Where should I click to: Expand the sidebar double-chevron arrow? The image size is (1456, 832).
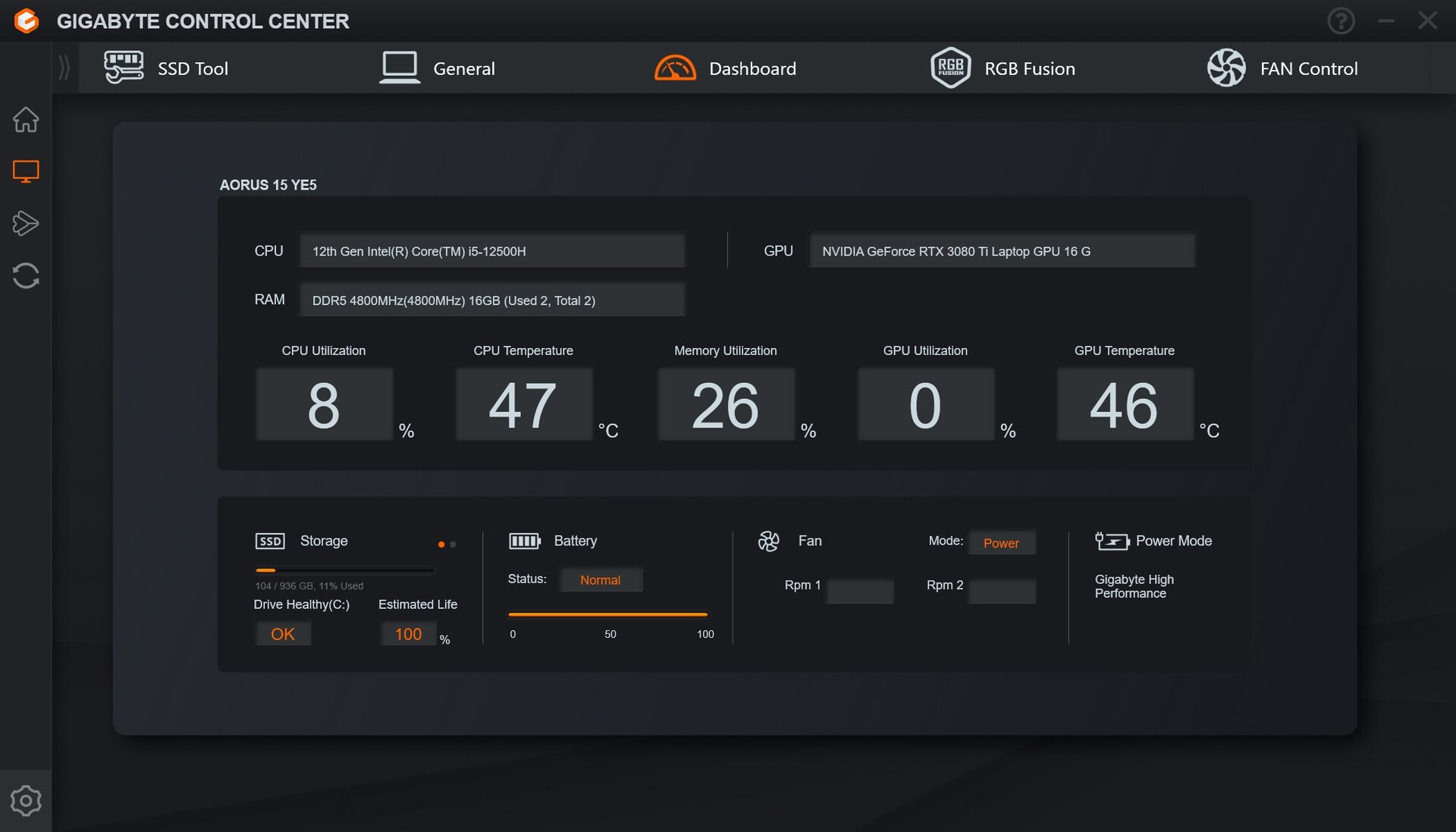click(64, 68)
